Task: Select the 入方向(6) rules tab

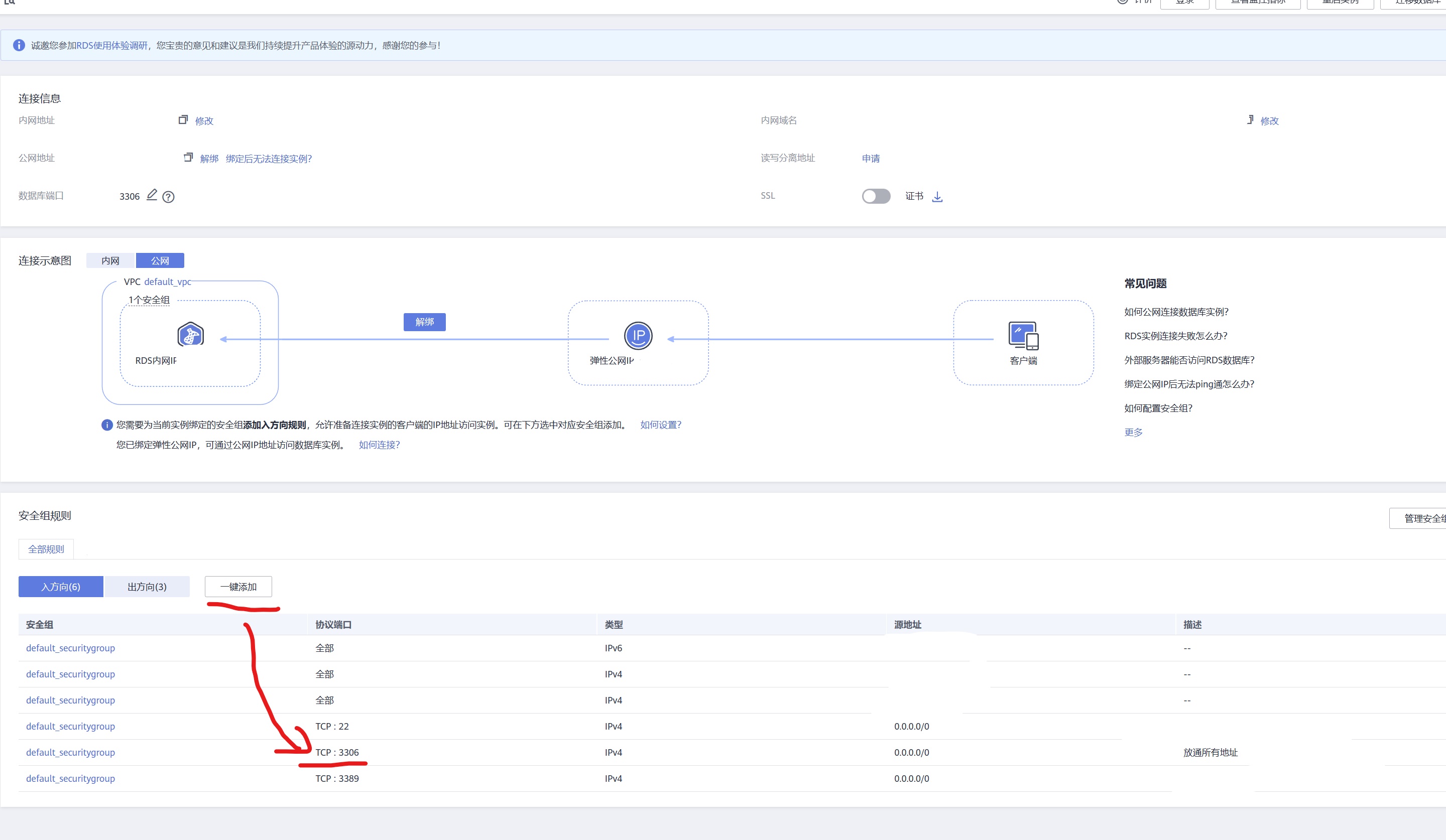Action: (x=61, y=587)
